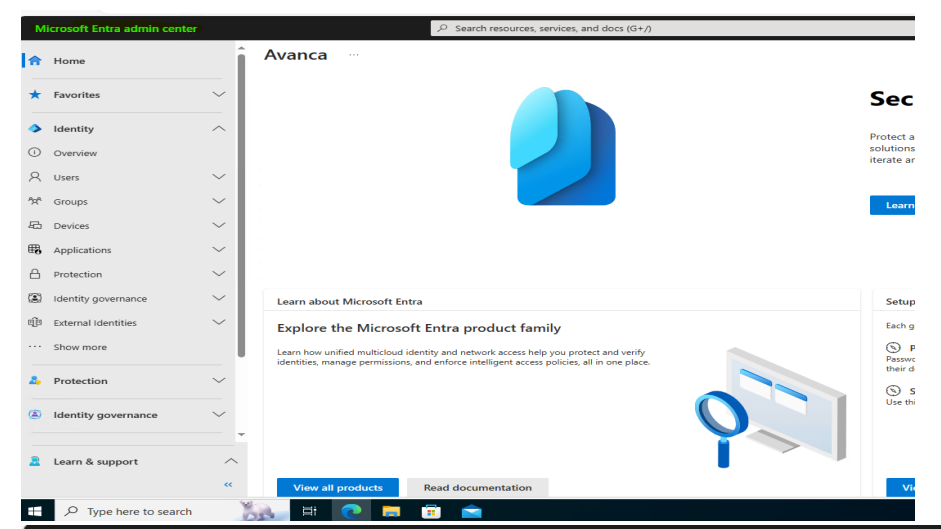Click the Learn button beside the Entra logo

pos(892,205)
